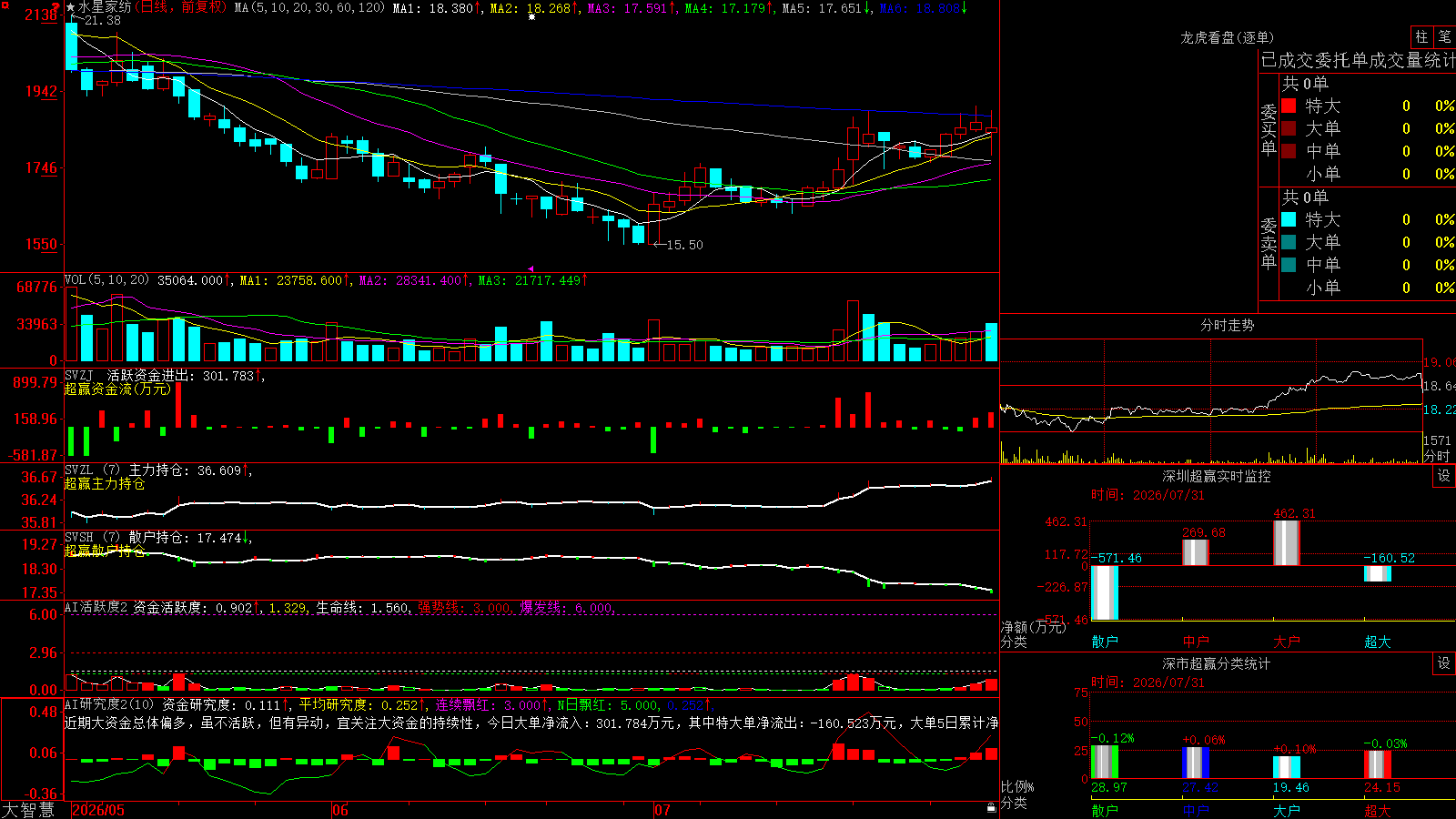Image resolution: width=1456 pixels, height=819 pixels.
Task: Click the 超赢主力持仓 label
Action: pos(105,483)
